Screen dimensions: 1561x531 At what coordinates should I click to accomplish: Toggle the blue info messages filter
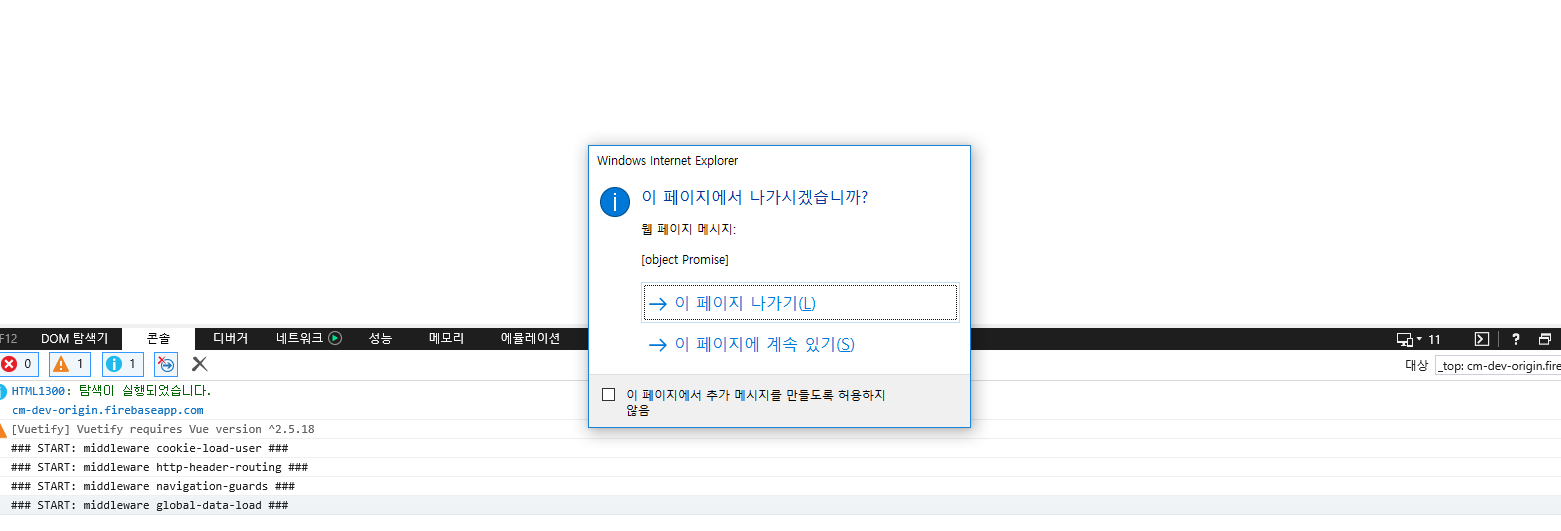(x=123, y=364)
